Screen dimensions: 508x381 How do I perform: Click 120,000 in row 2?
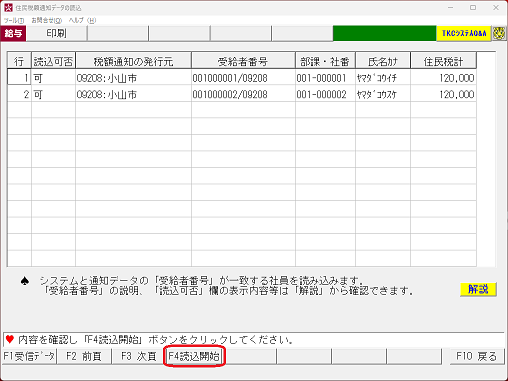click(443, 94)
